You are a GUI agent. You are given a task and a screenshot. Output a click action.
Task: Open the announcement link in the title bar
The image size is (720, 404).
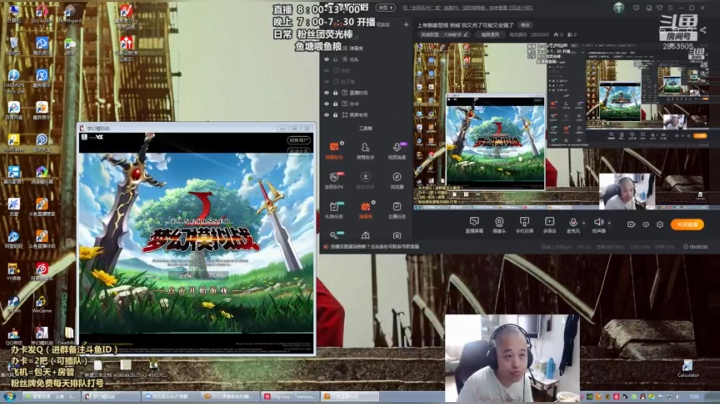click(x=468, y=8)
